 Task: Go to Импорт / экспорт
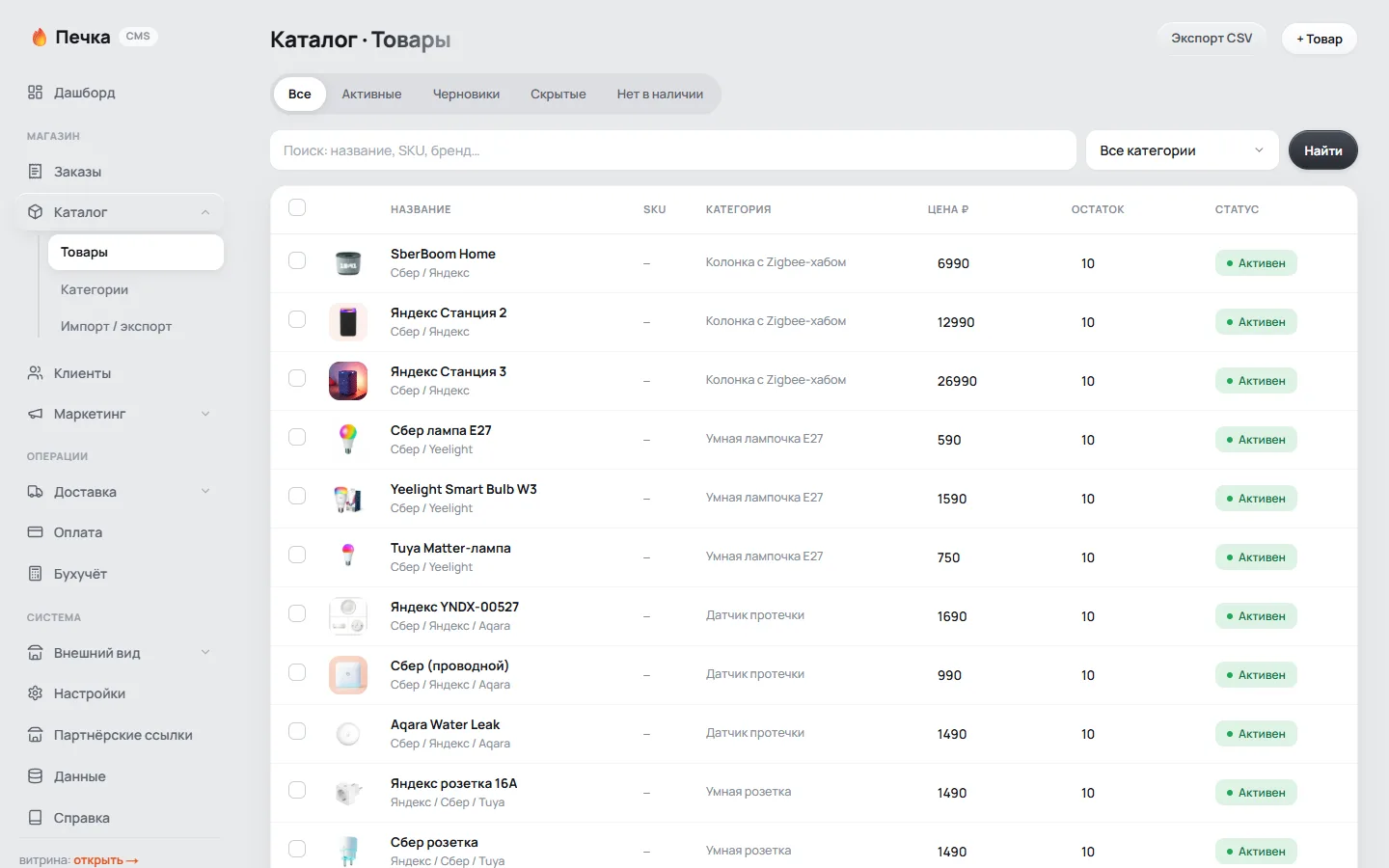tap(136, 327)
